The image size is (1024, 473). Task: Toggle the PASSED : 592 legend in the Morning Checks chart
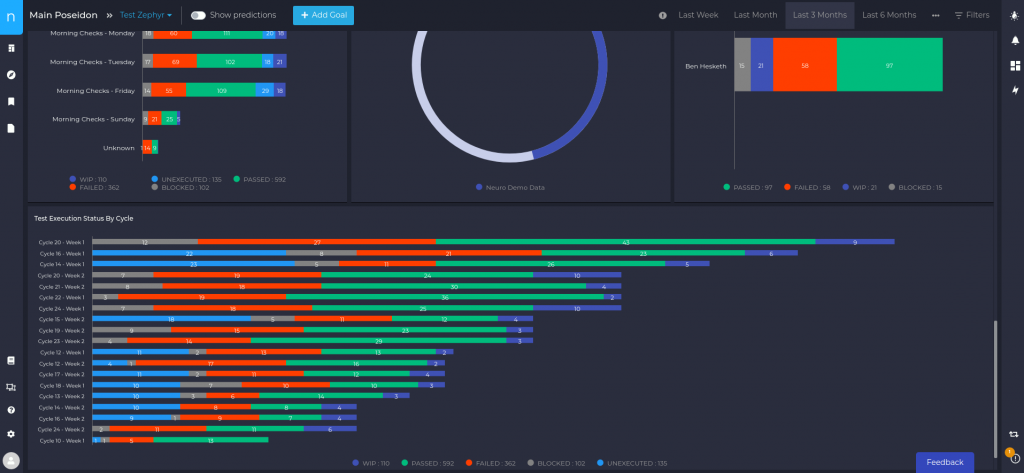[x=259, y=179]
